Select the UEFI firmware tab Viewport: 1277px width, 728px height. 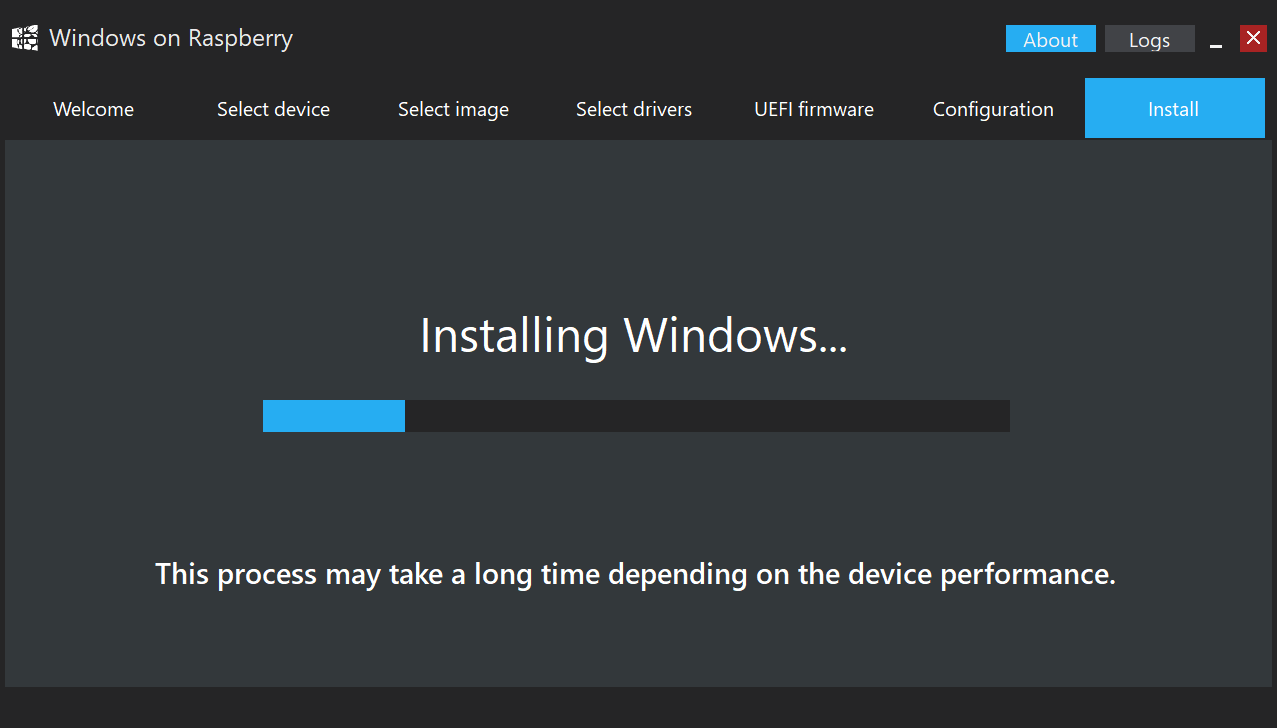point(814,109)
